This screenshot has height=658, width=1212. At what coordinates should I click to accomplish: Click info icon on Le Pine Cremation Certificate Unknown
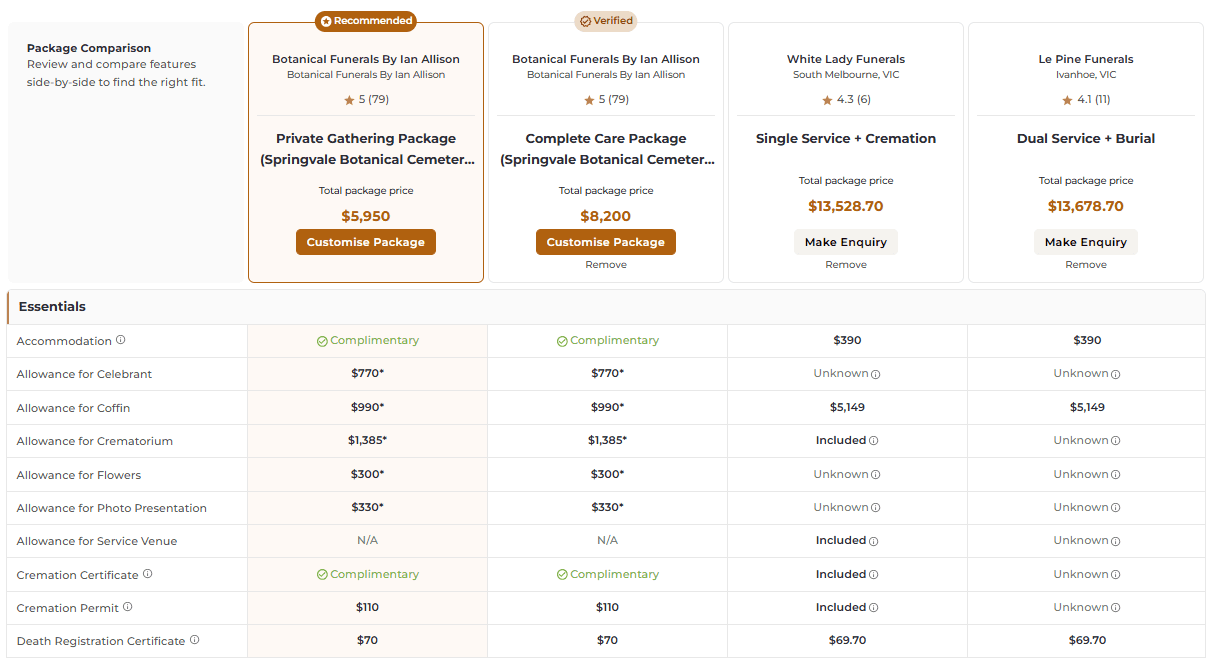(x=1115, y=575)
